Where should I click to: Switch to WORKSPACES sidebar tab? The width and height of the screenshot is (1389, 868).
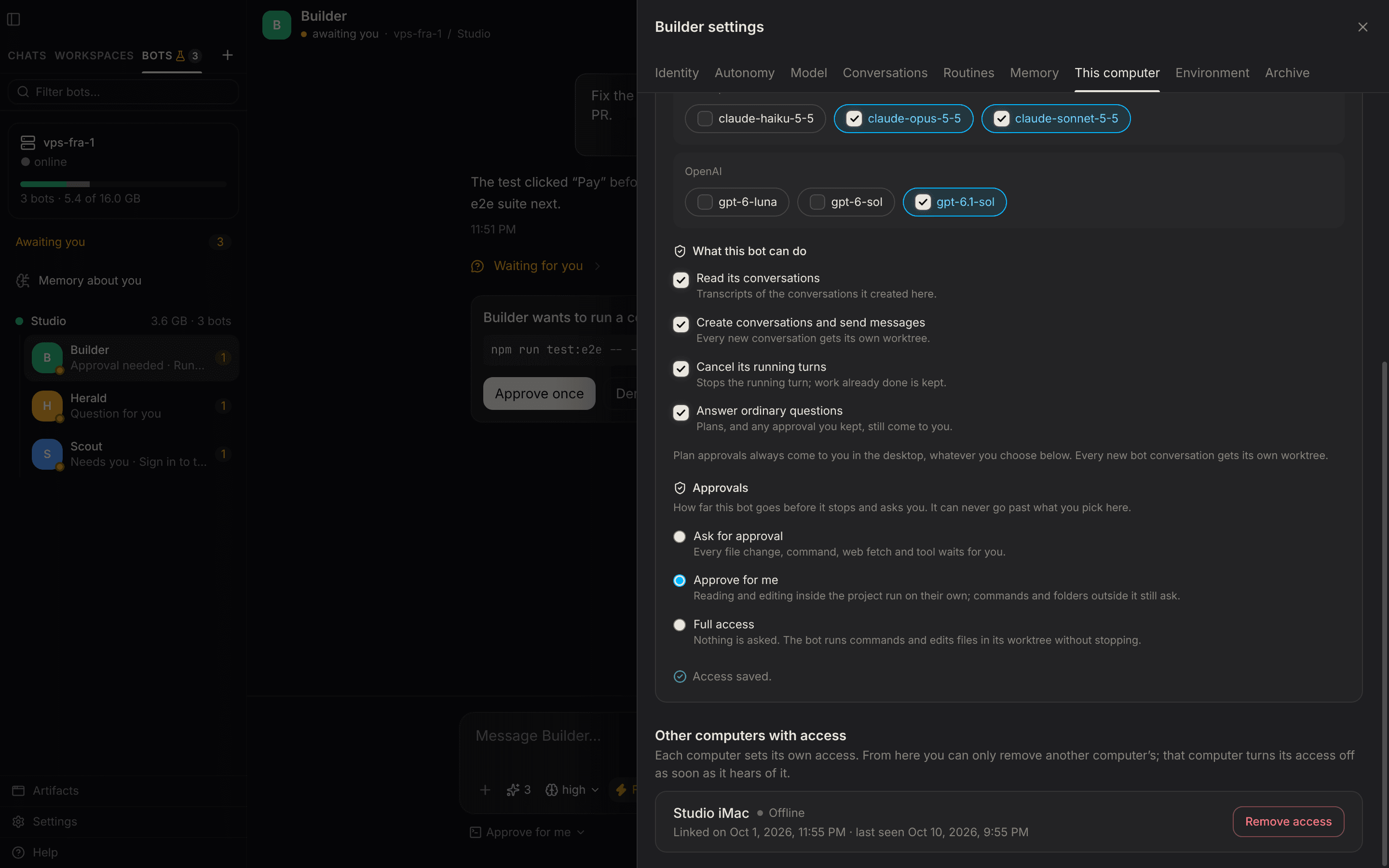[94, 55]
